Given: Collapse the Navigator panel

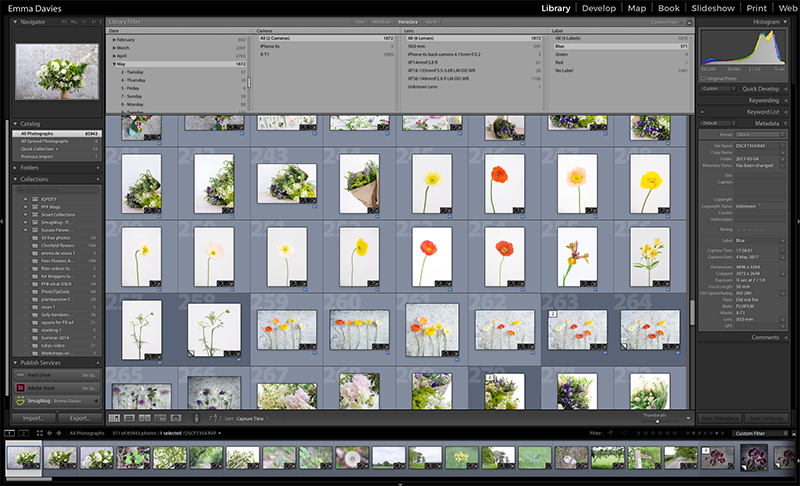Looking at the screenshot, I should pyautogui.click(x=15, y=22).
